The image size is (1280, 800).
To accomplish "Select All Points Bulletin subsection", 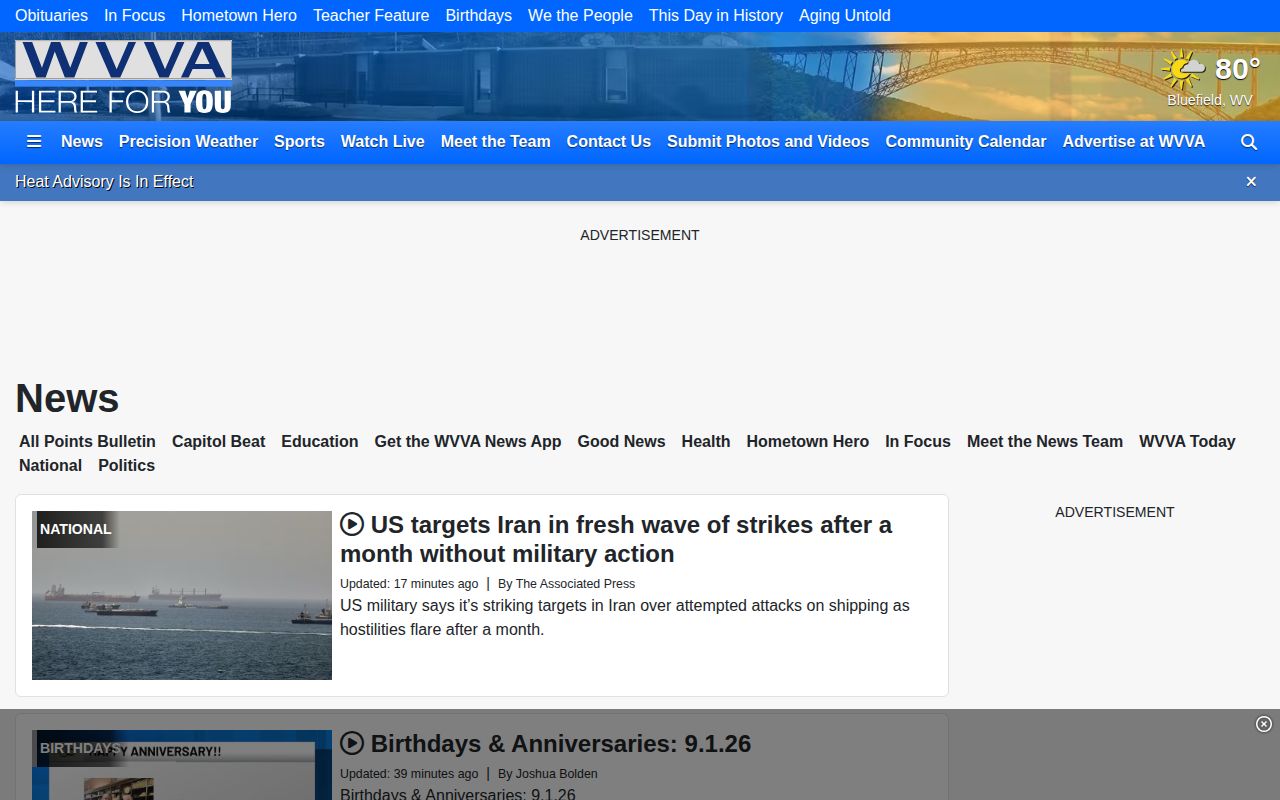I will [x=87, y=441].
